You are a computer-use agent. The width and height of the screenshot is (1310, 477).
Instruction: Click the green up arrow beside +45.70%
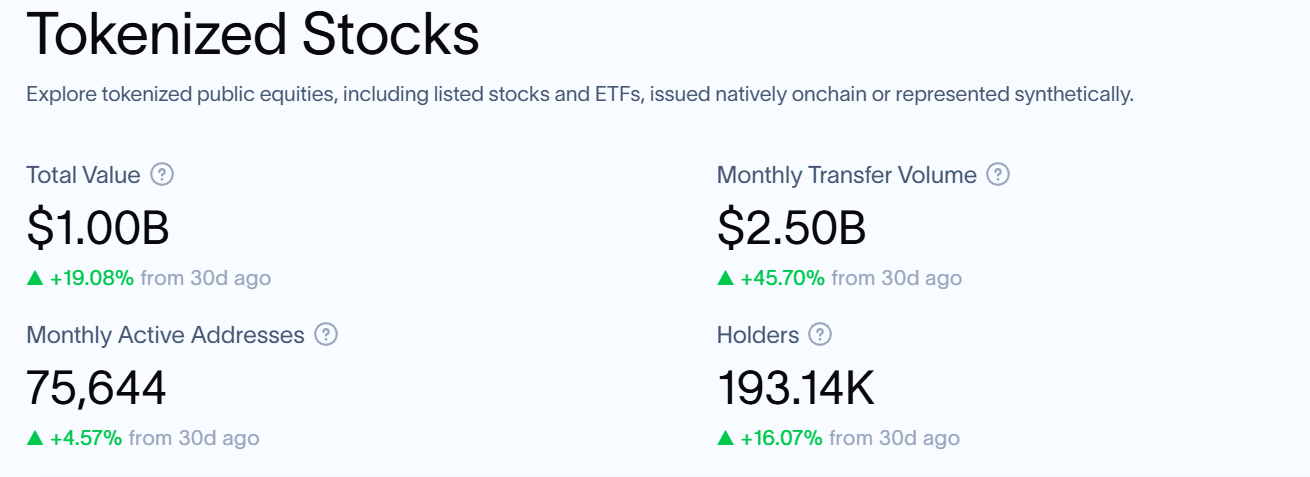[726, 278]
